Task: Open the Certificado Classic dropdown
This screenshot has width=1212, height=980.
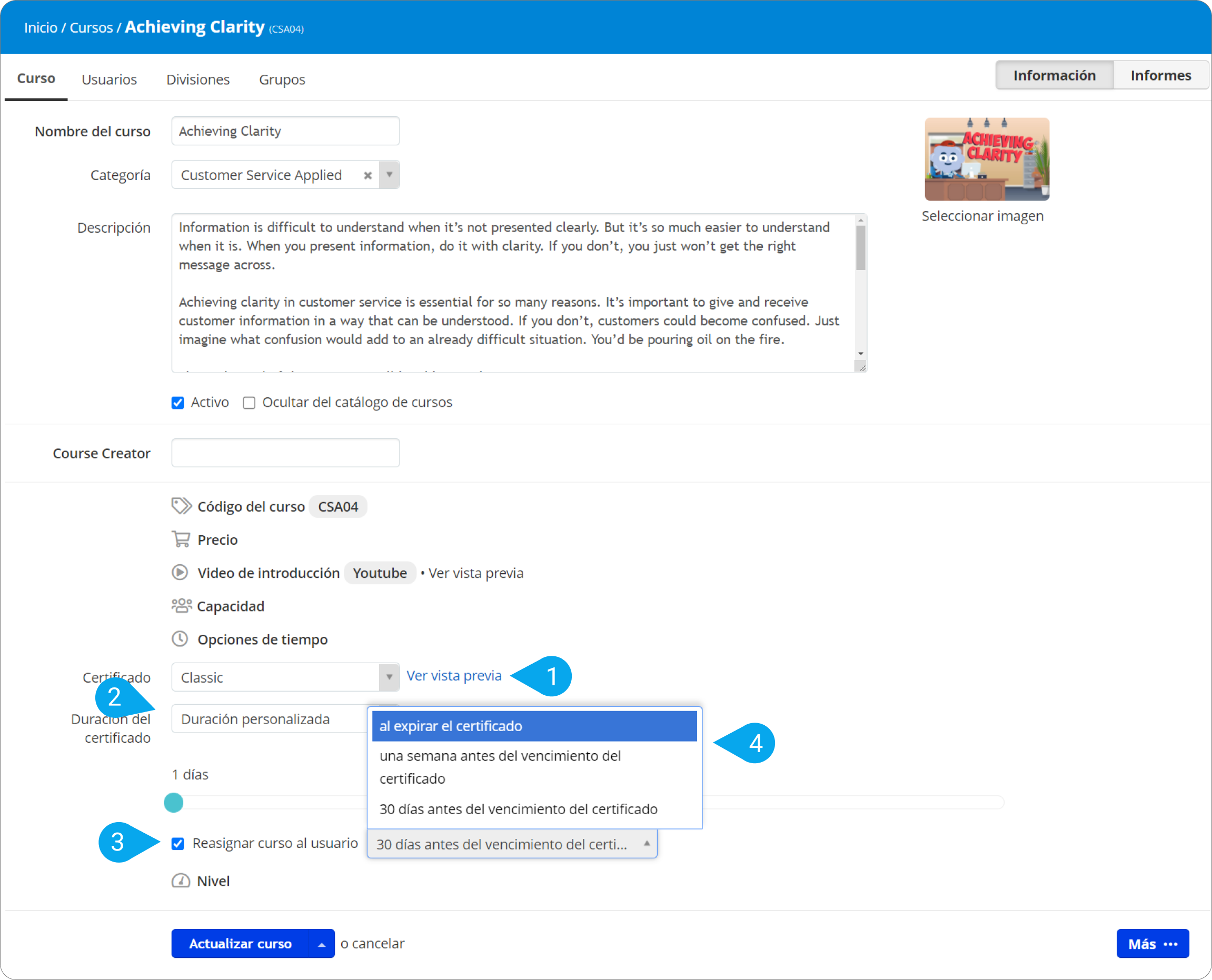Action: [286, 677]
